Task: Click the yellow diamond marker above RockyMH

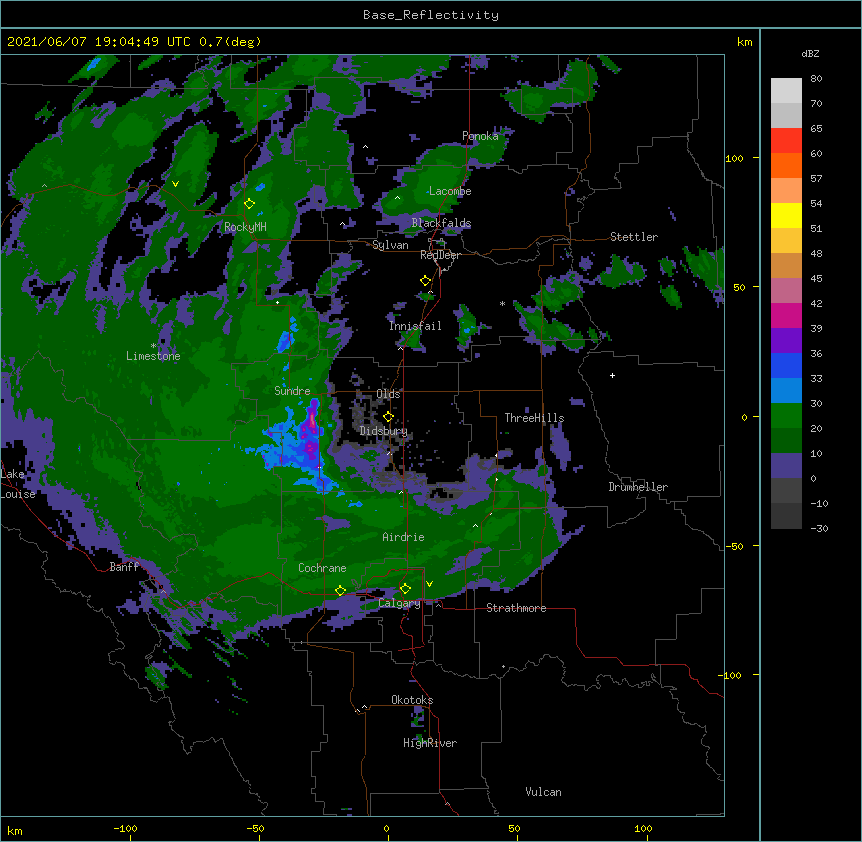Action: (x=249, y=204)
